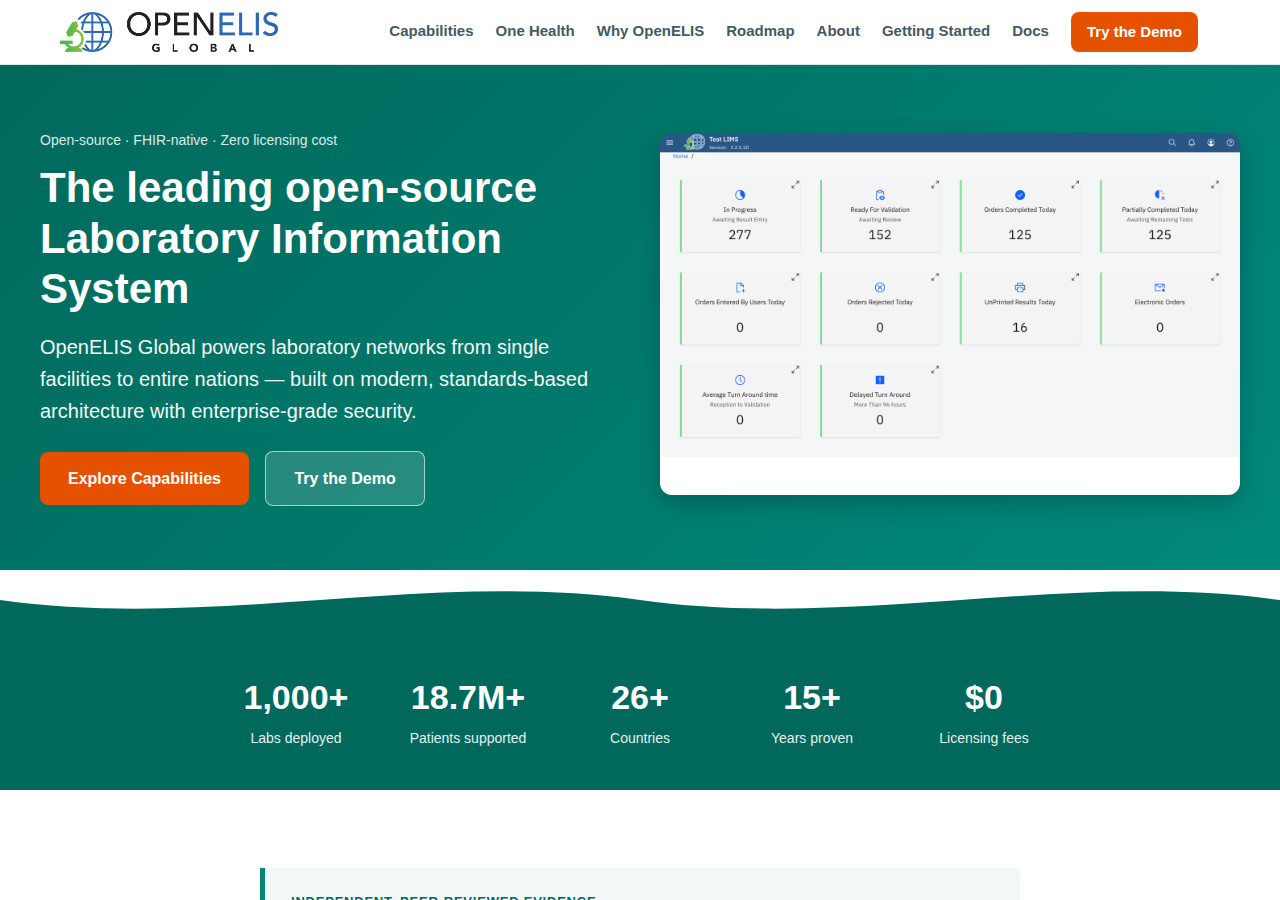
Task: Open the notifications bell in LIMS header
Action: tap(1191, 142)
